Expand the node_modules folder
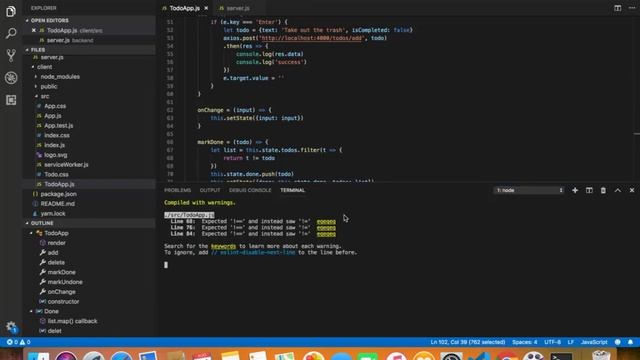Image resolution: width=640 pixels, height=360 pixels. pyautogui.click(x=36, y=77)
